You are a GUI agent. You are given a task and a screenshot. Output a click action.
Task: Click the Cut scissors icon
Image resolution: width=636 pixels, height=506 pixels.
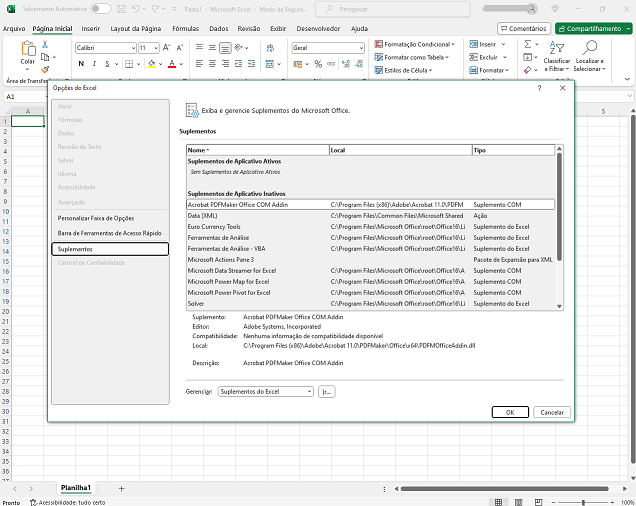click(x=45, y=44)
